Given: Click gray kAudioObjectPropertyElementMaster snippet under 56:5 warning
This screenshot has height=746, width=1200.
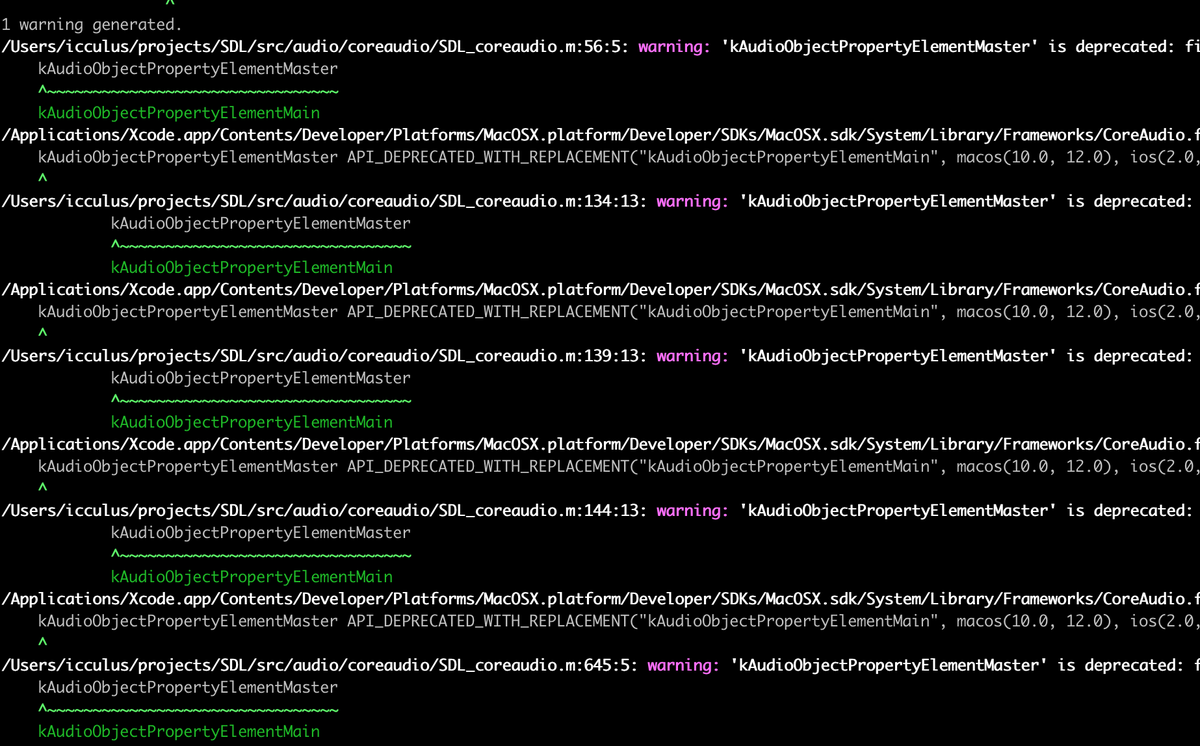Looking at the screenshot, I should (188, 69).
